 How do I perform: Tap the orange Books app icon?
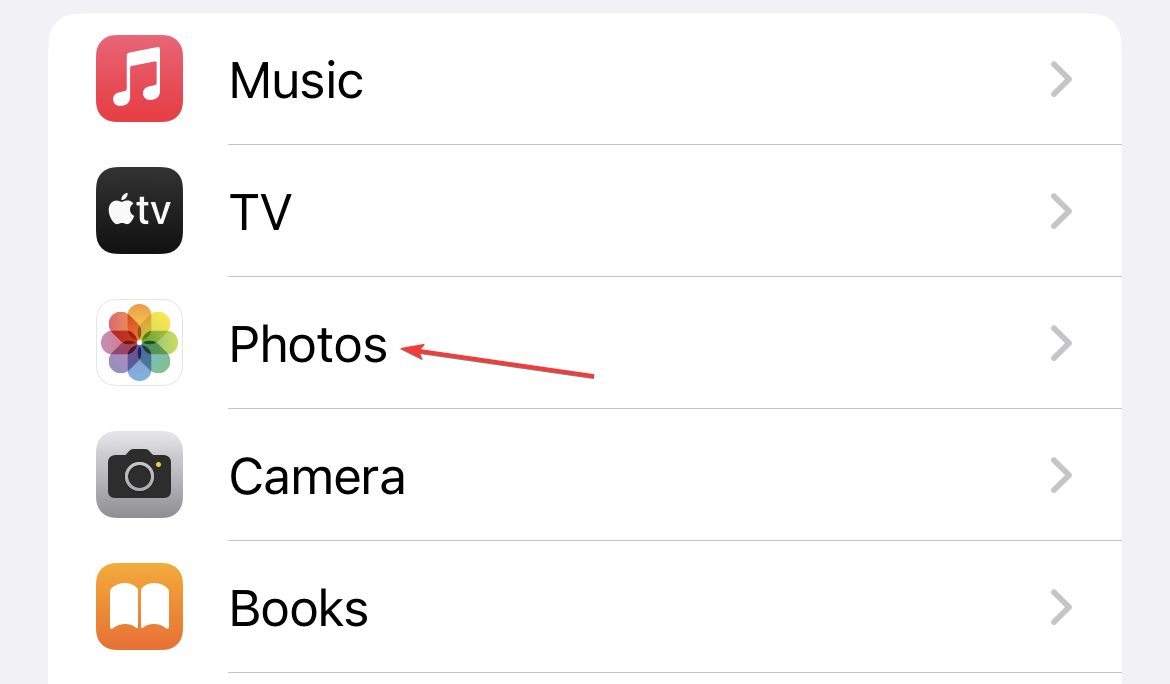coord(140,606)
